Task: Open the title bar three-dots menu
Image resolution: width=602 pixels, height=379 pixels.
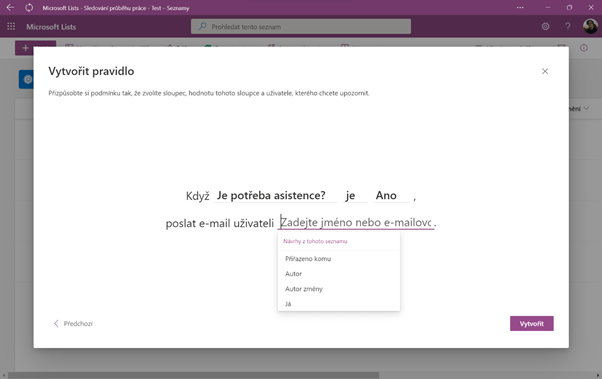Action: [x=520, y=7]
